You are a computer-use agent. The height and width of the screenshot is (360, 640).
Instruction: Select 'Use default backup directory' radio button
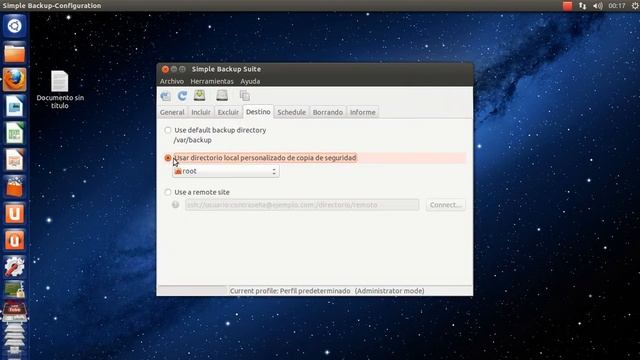tap(168, 130)
